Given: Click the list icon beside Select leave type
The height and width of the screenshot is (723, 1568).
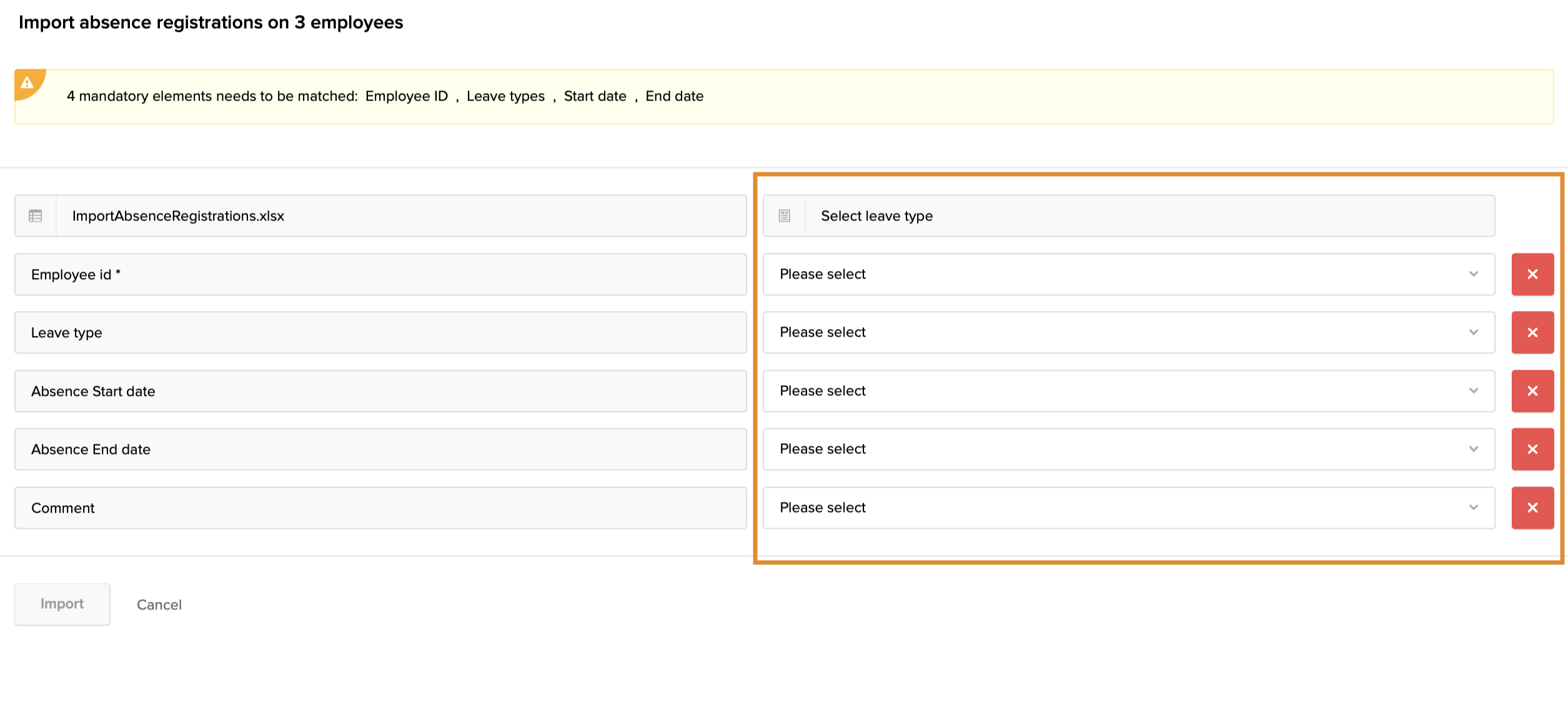Looking at the screenshot, I should click(784, 216).
